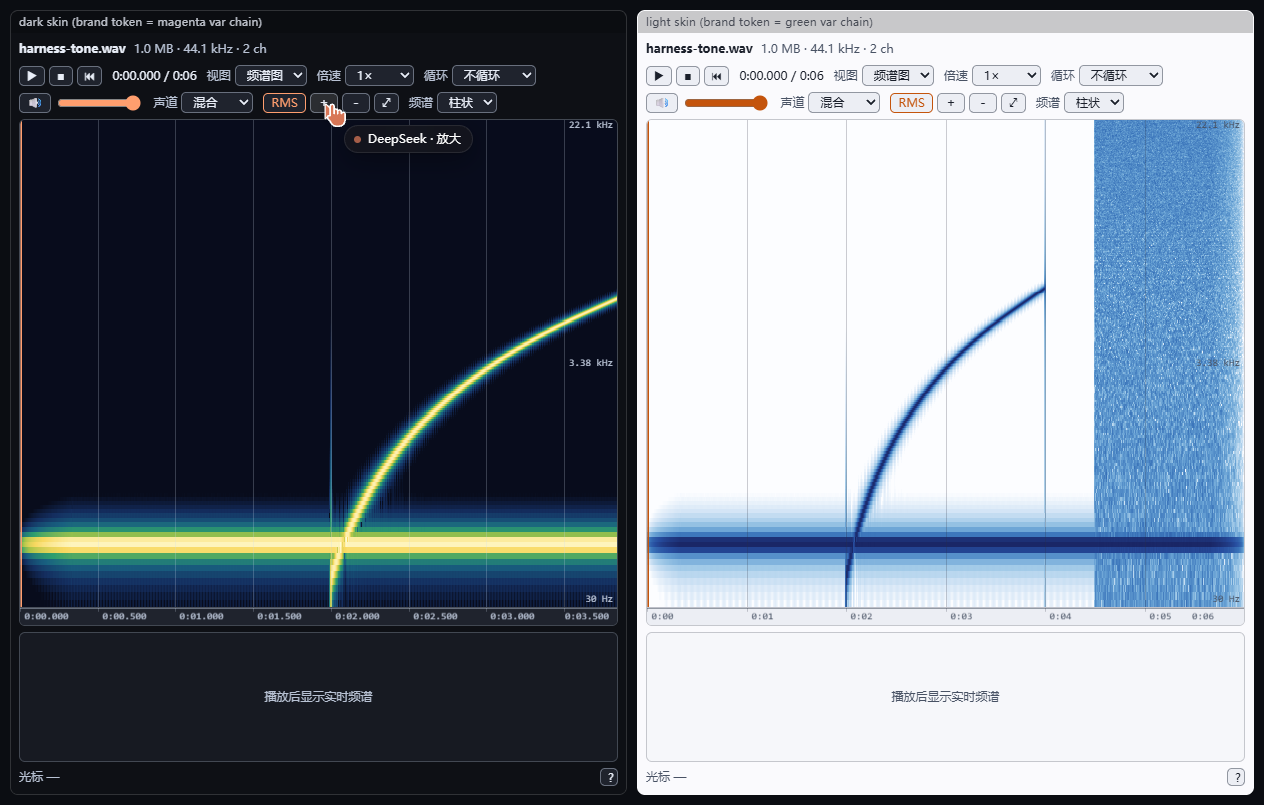Open the 不循环 loop dropdown in light panel
The height and width of the screenshot is (805, 1264).
1121,76
